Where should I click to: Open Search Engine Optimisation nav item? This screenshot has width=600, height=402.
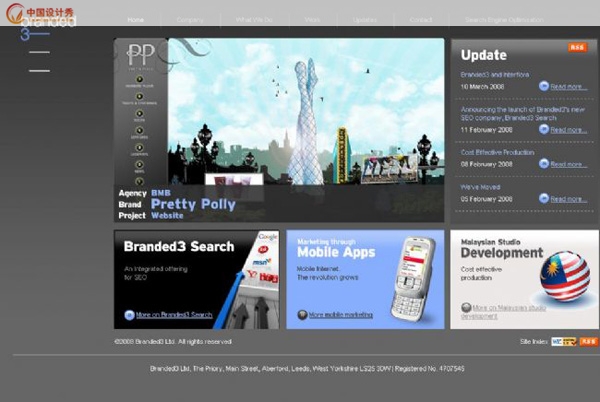pos(504,20)
